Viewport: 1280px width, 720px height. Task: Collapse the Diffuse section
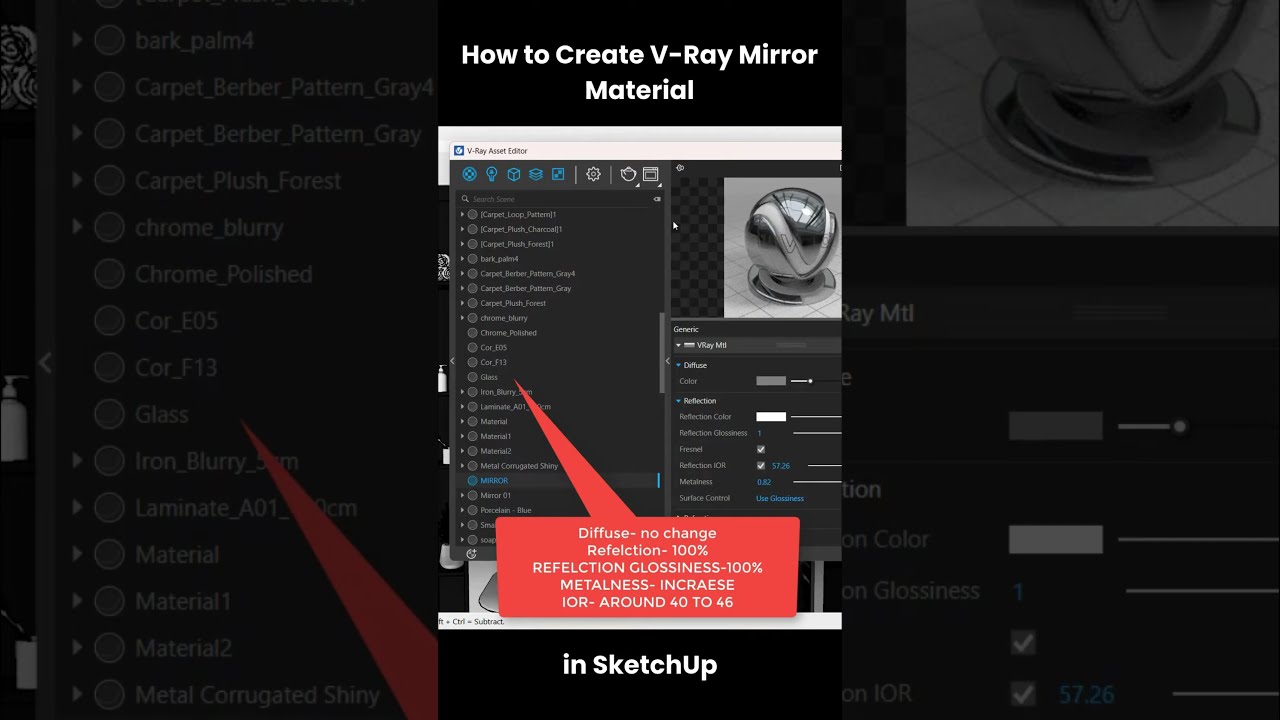(678, 365)
